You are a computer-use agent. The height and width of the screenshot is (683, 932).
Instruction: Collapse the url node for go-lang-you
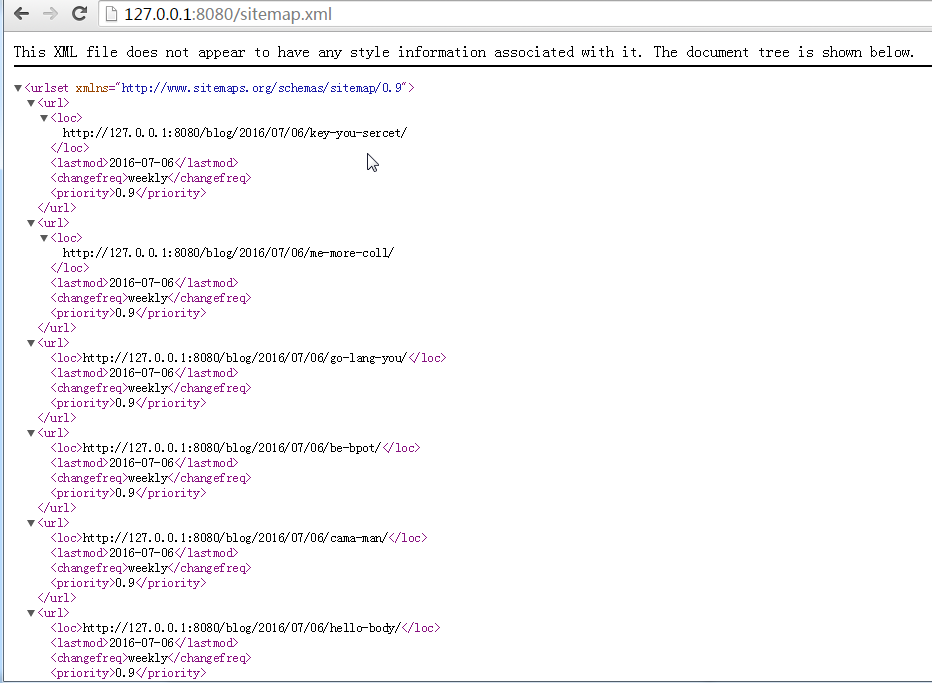coord(31,343)
